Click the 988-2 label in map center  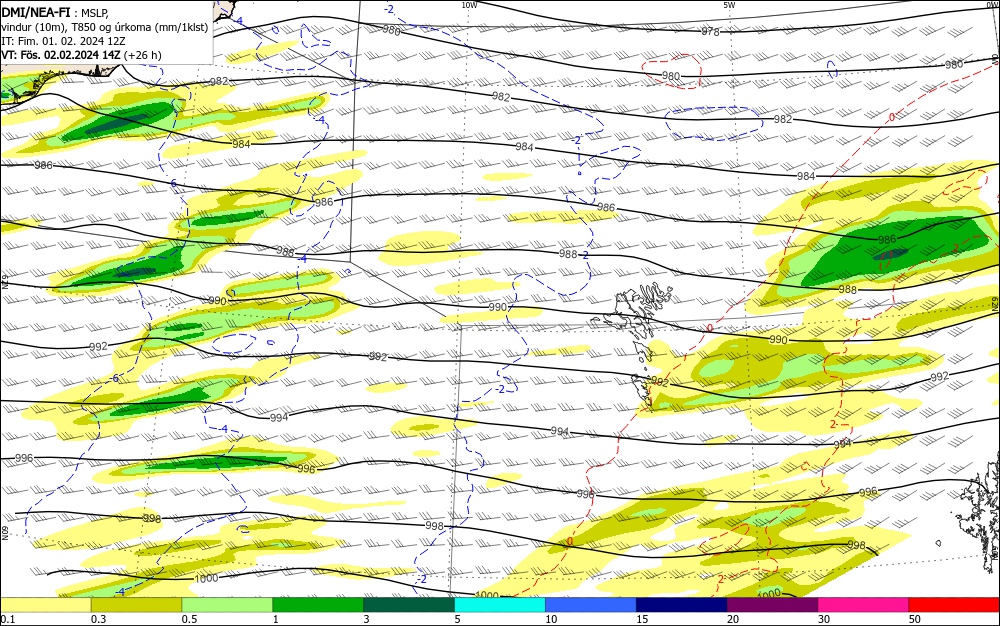coord(573,254)
